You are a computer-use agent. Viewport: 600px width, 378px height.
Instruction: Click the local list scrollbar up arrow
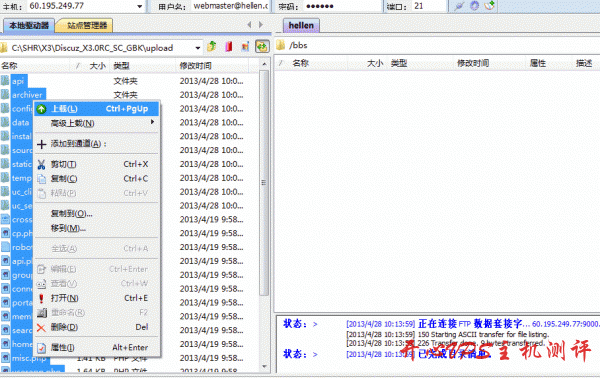point(264,65)
